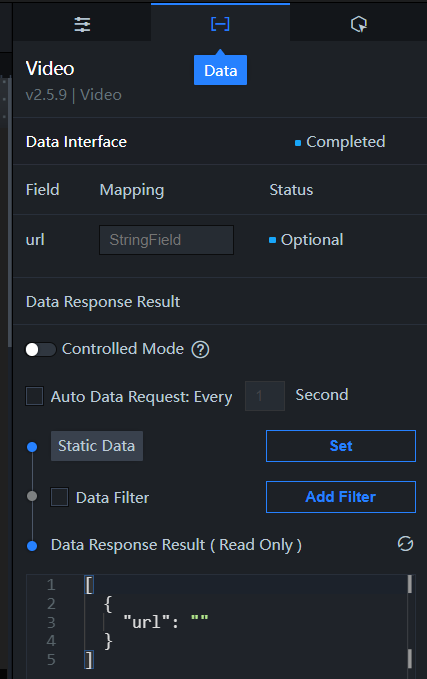Toggle the Controlled Mode switch
This screenshot has height=679, width=427.
41,349
